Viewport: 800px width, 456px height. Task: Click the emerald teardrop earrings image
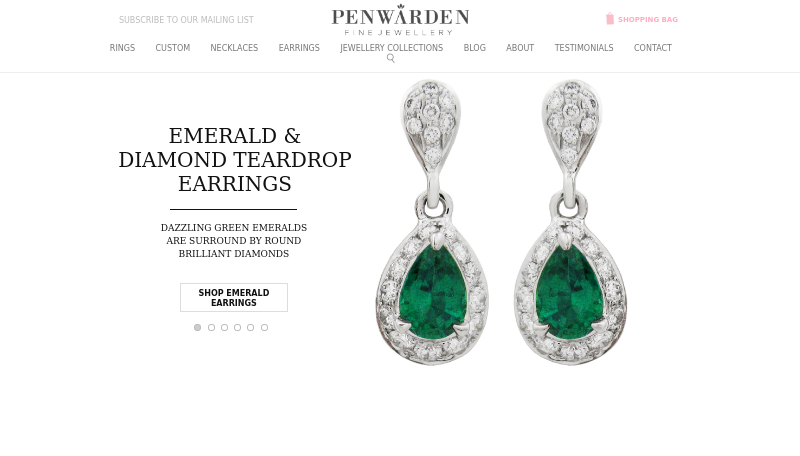[x=502, y=222]
